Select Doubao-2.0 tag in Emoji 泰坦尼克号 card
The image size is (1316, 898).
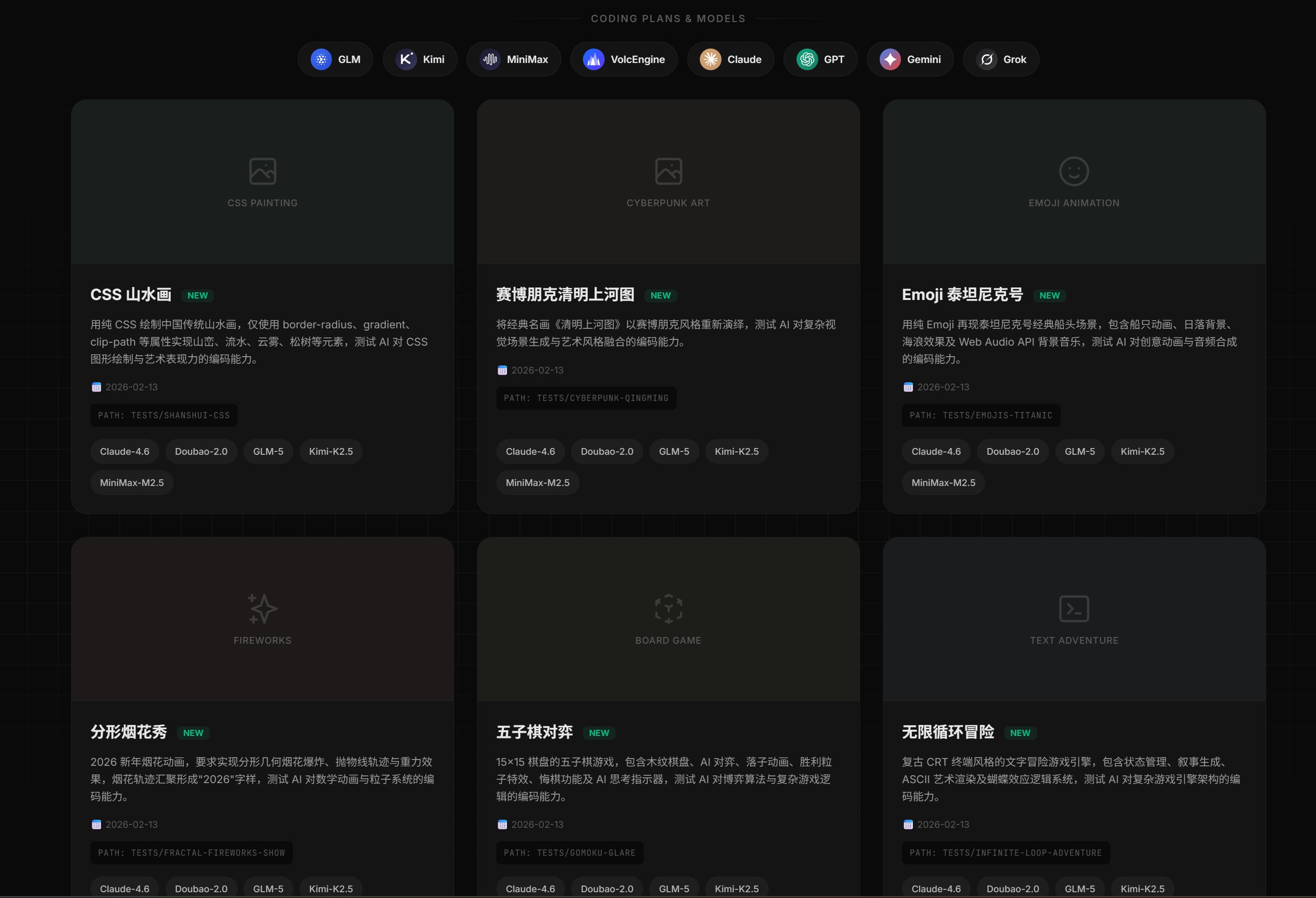coord(1012,451)
